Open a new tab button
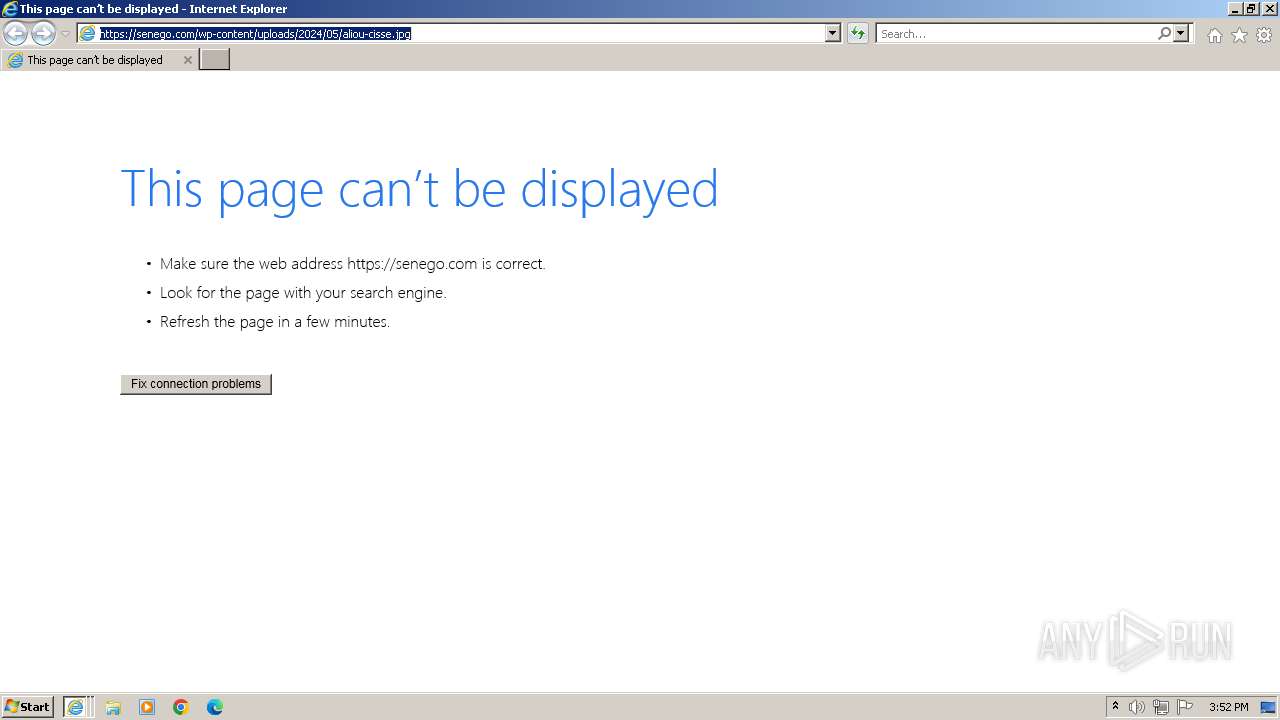This screenshot has width=1280, height=720. [x=214, y=60]
